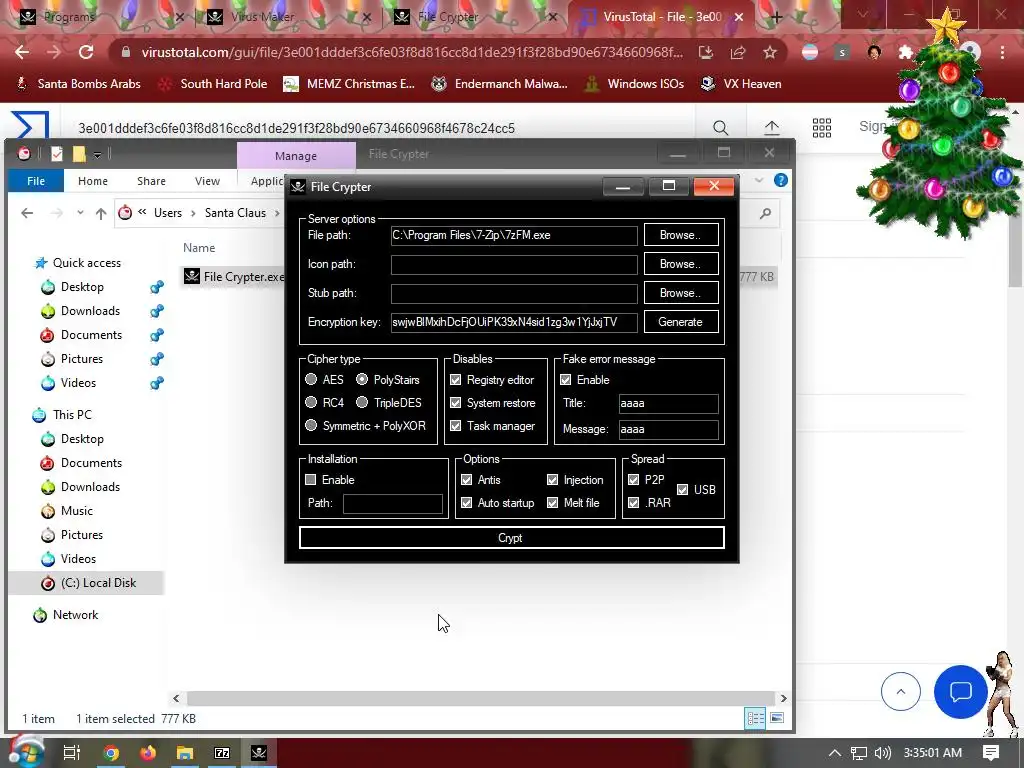
Task: Click the Installation Path input field
Action: [x=392, y=504]
